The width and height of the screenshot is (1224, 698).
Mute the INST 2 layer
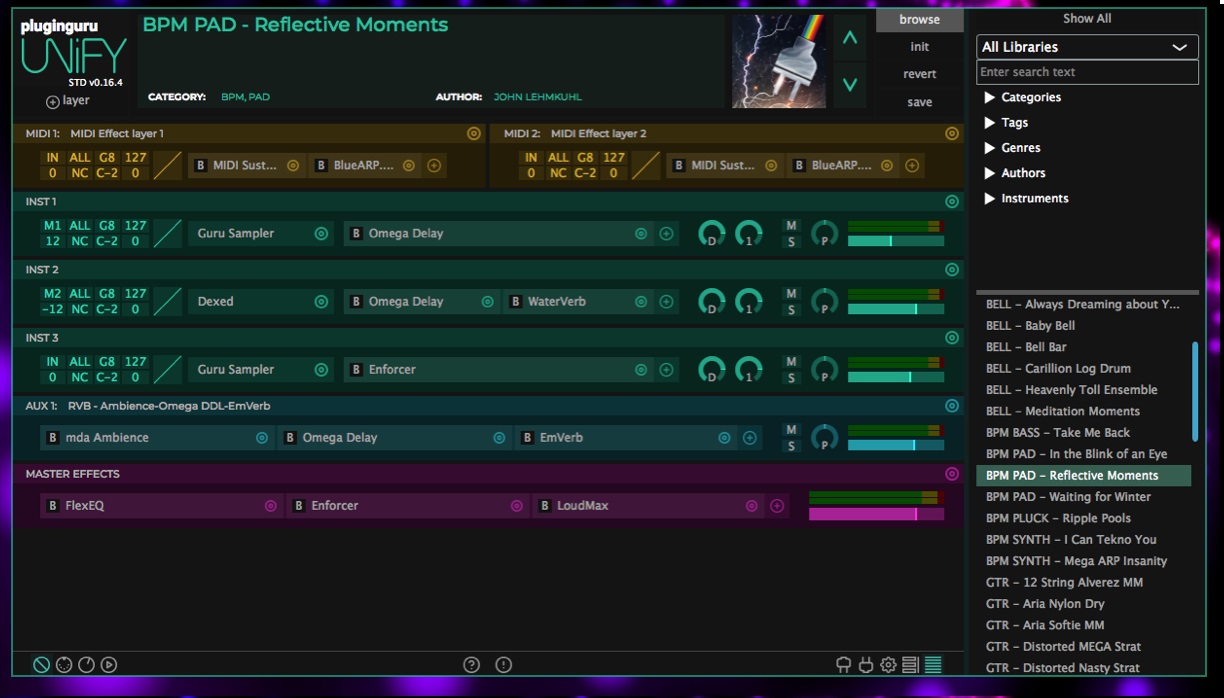pyautogui.click(x=792, y=294)
